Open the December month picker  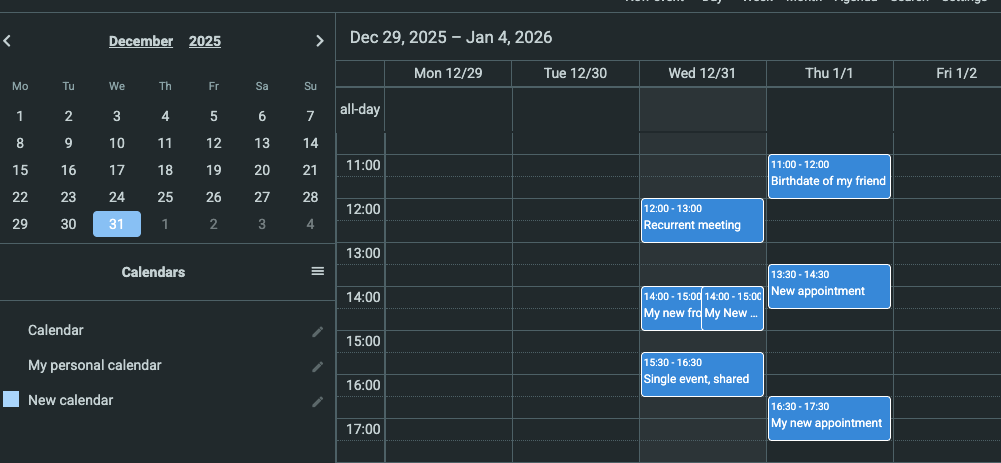(x=141, y=41)
